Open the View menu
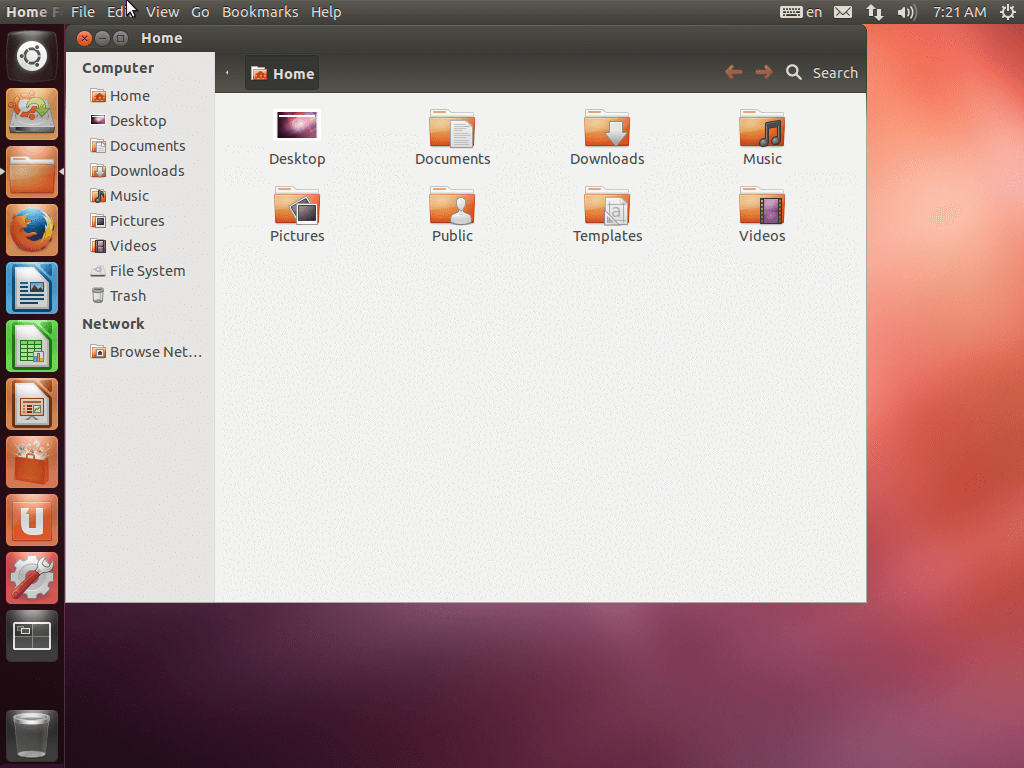1024x768 pixels. tap(163, 12)
